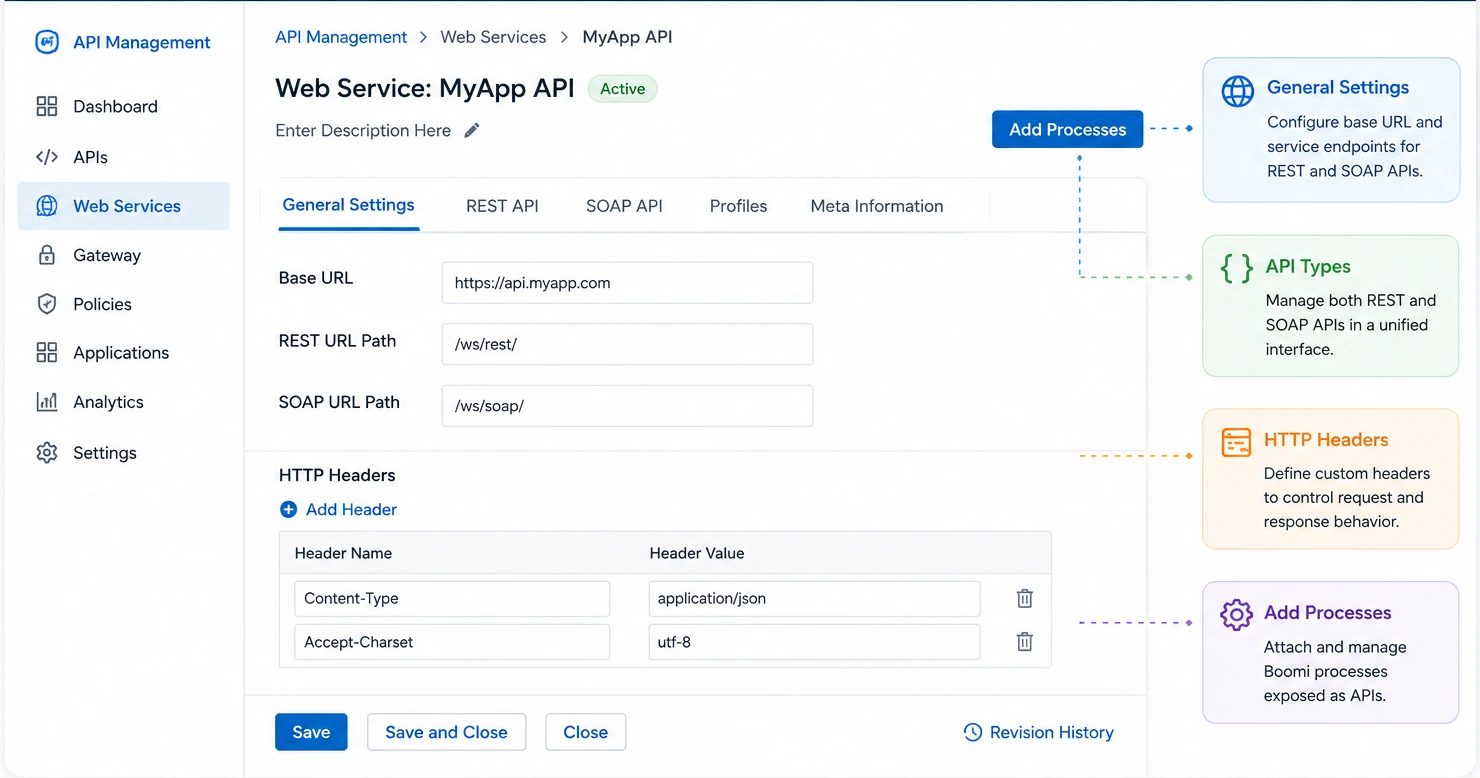This screenshot has width=1480, height=778.
Task: Open the SOAP API tab
Action: [x=624, y=206]
